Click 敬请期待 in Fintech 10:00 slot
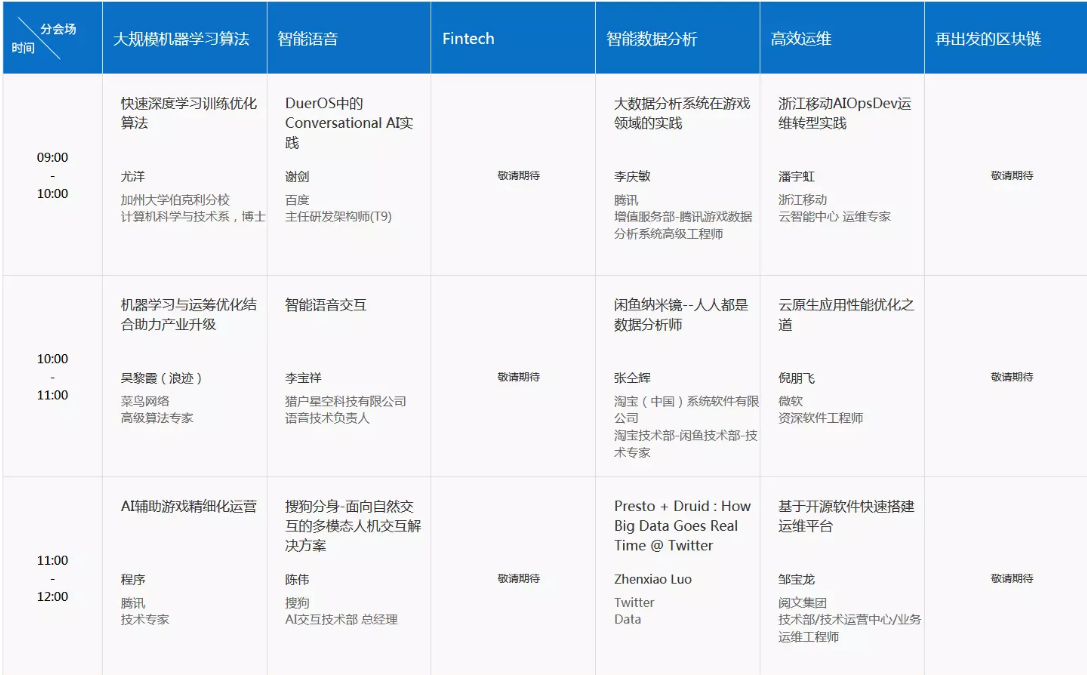Screen dimensions: 1087x675 (519, 377)
